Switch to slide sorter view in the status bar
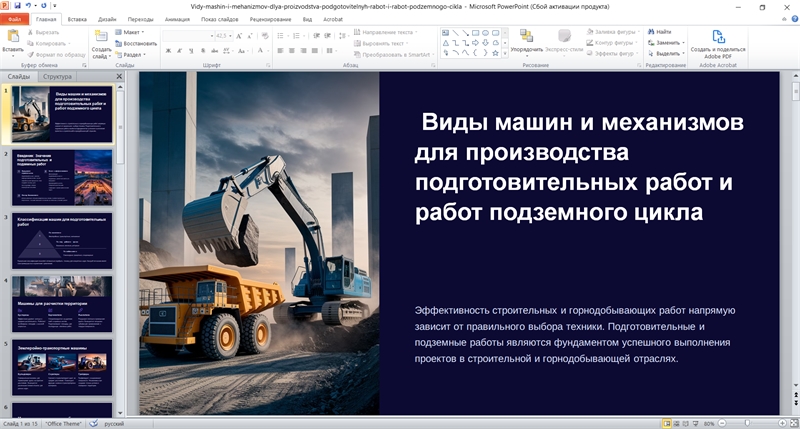800x429 pixels. click(x=676, y=423)
